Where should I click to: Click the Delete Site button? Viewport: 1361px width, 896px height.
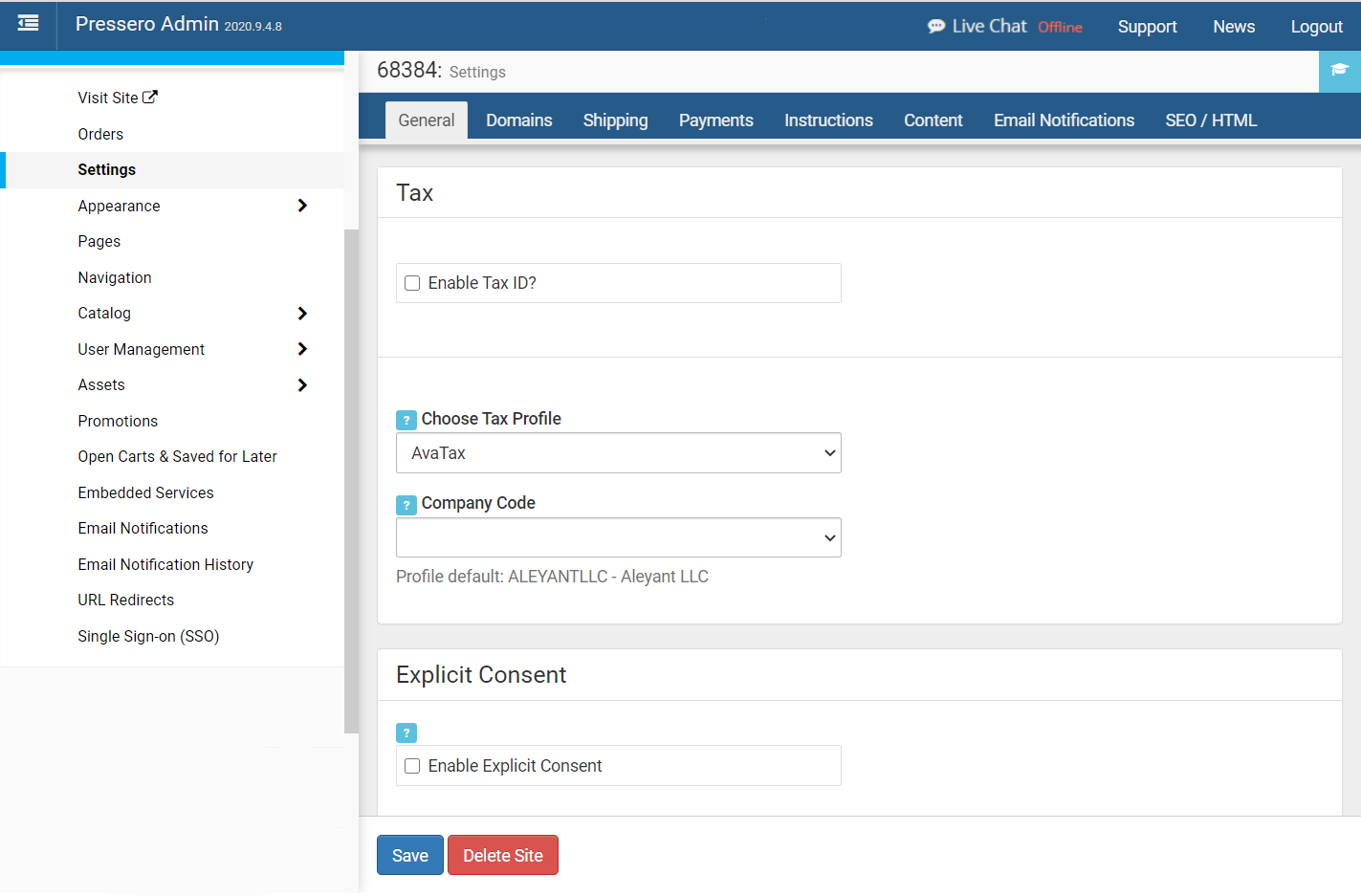click(x=503, y=855)
